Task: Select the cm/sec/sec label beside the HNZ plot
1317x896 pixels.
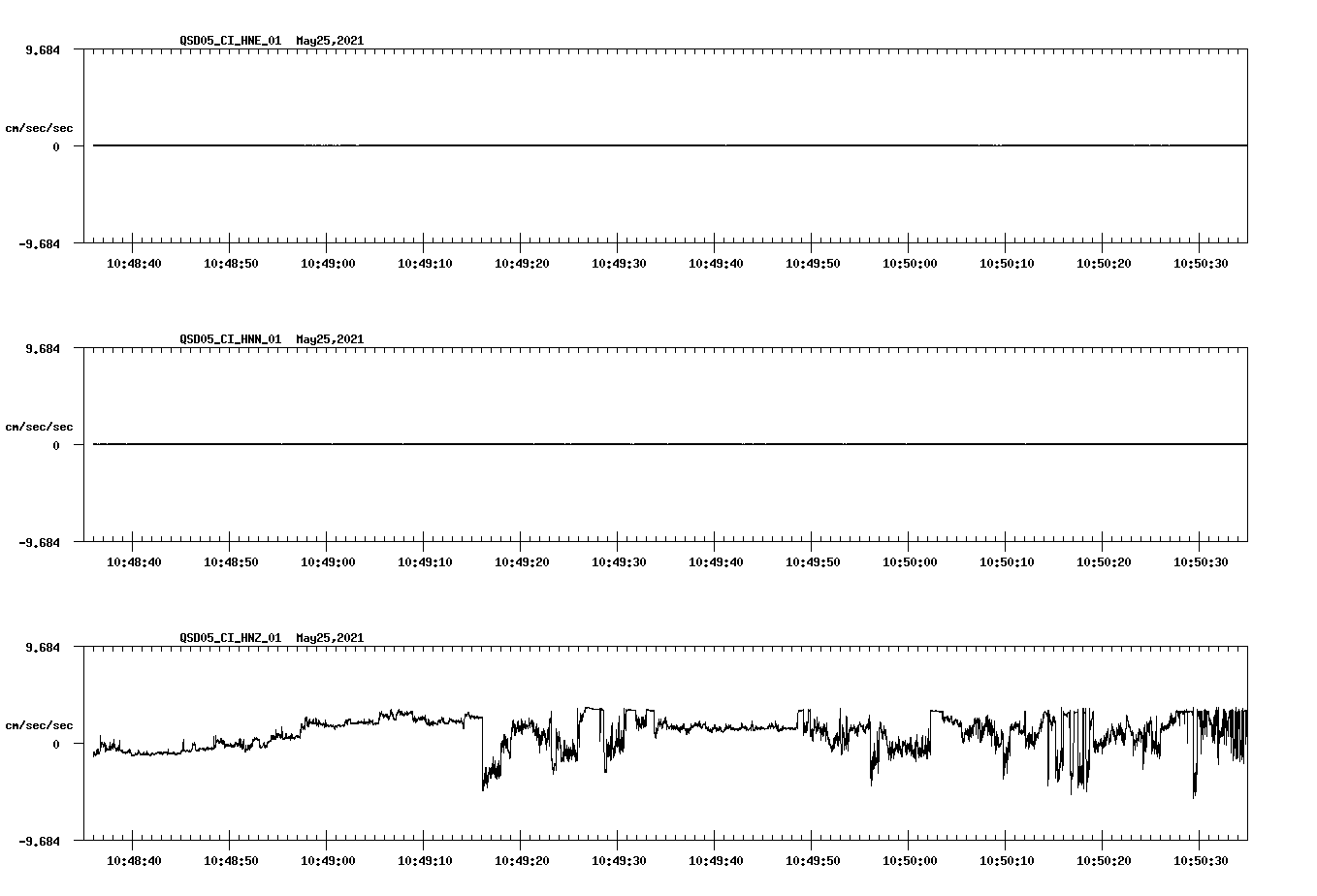Action: 39,724
